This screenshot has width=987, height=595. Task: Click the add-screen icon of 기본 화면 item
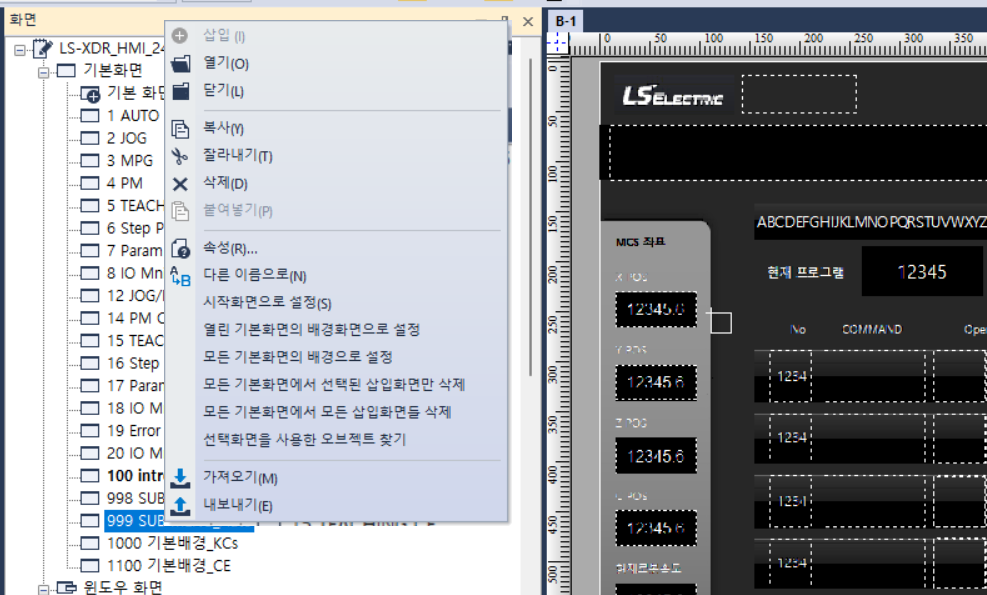coord(91,94)
